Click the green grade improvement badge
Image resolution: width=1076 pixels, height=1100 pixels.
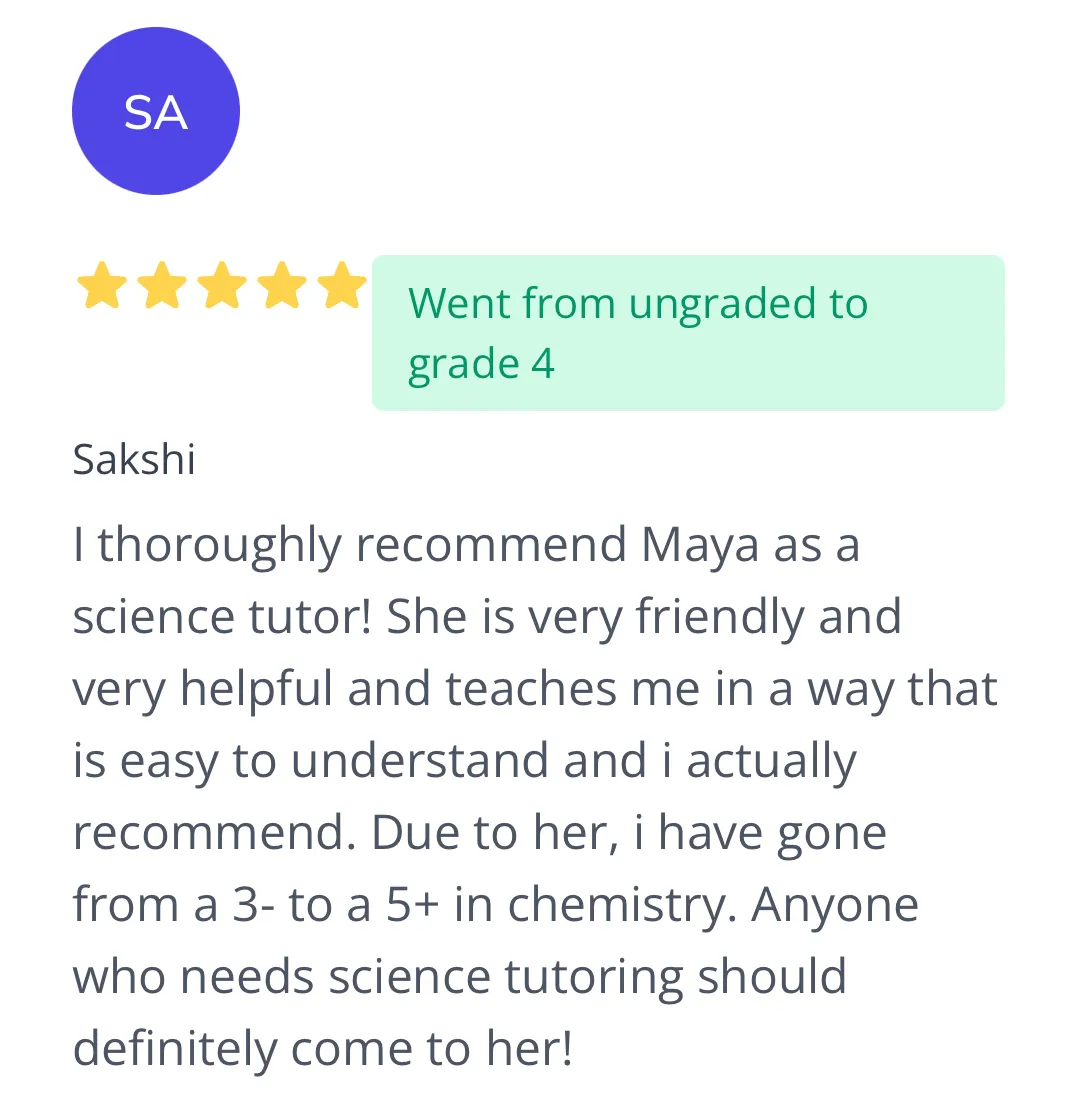pos(688,333)
